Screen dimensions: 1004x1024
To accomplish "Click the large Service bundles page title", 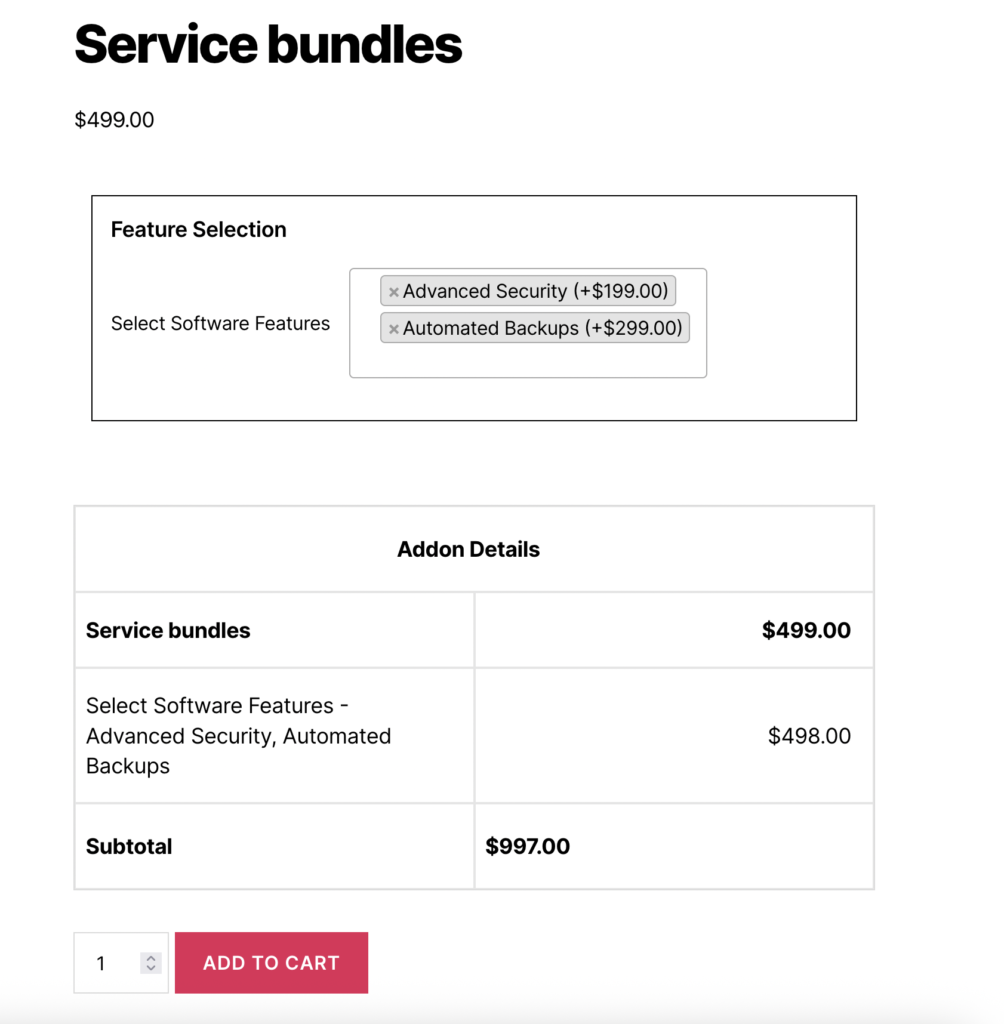I will coord(268,45).
